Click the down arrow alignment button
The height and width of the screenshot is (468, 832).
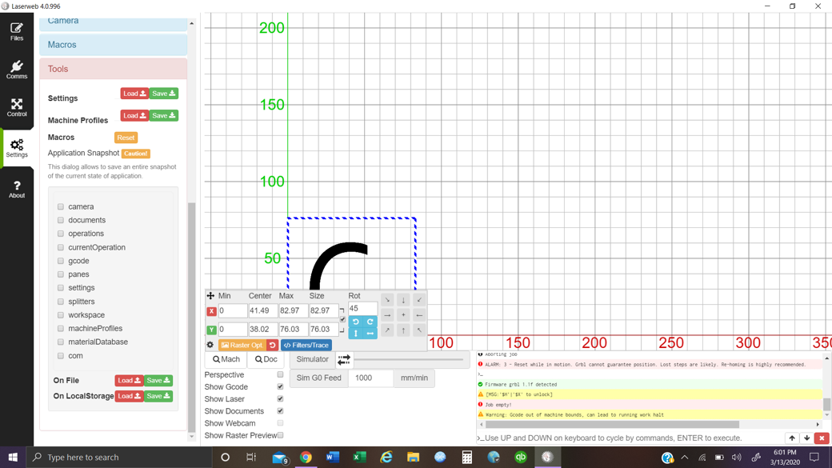pyautogui.click(x=403, y=300)
